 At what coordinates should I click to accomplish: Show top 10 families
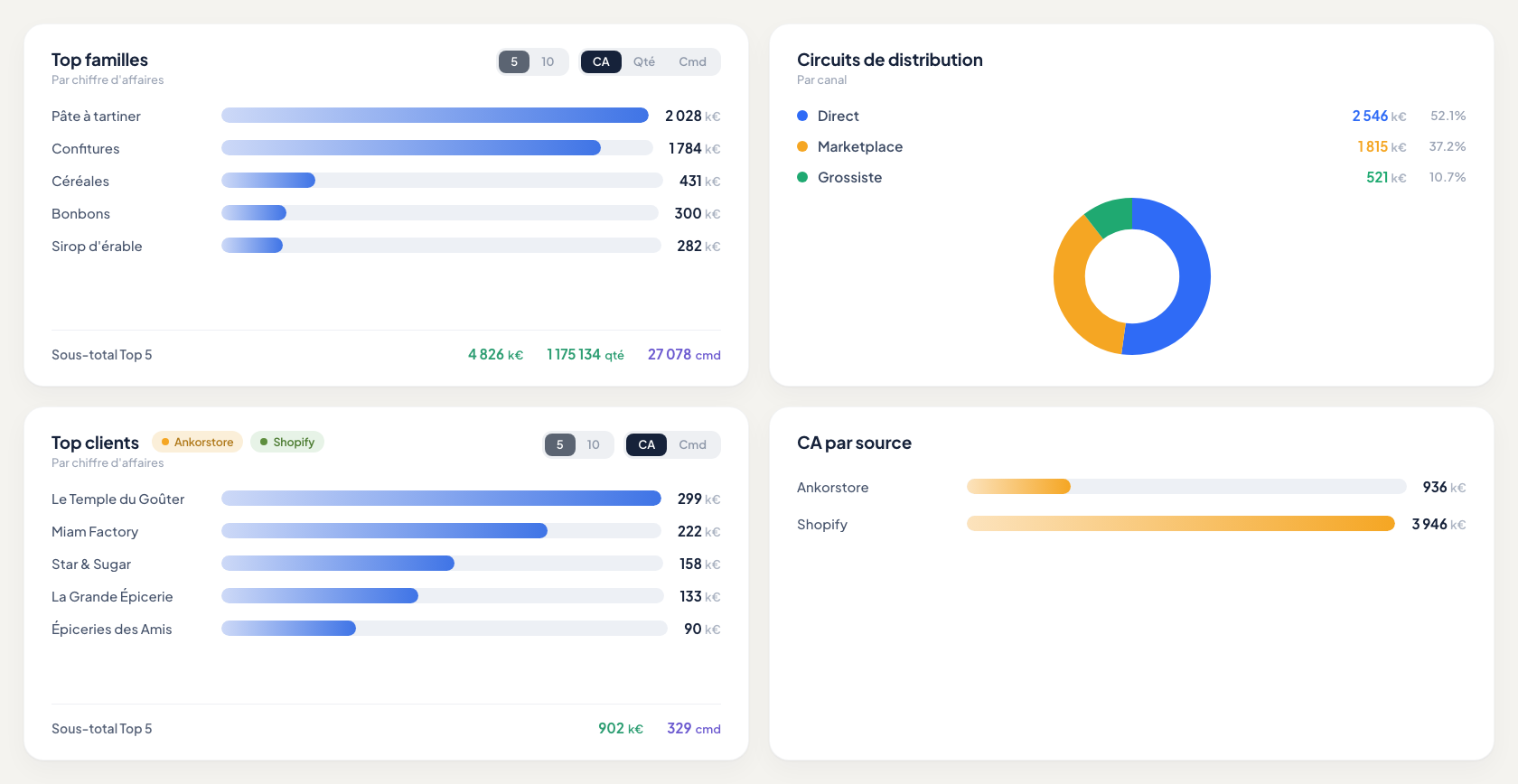[x=548, y=61]
